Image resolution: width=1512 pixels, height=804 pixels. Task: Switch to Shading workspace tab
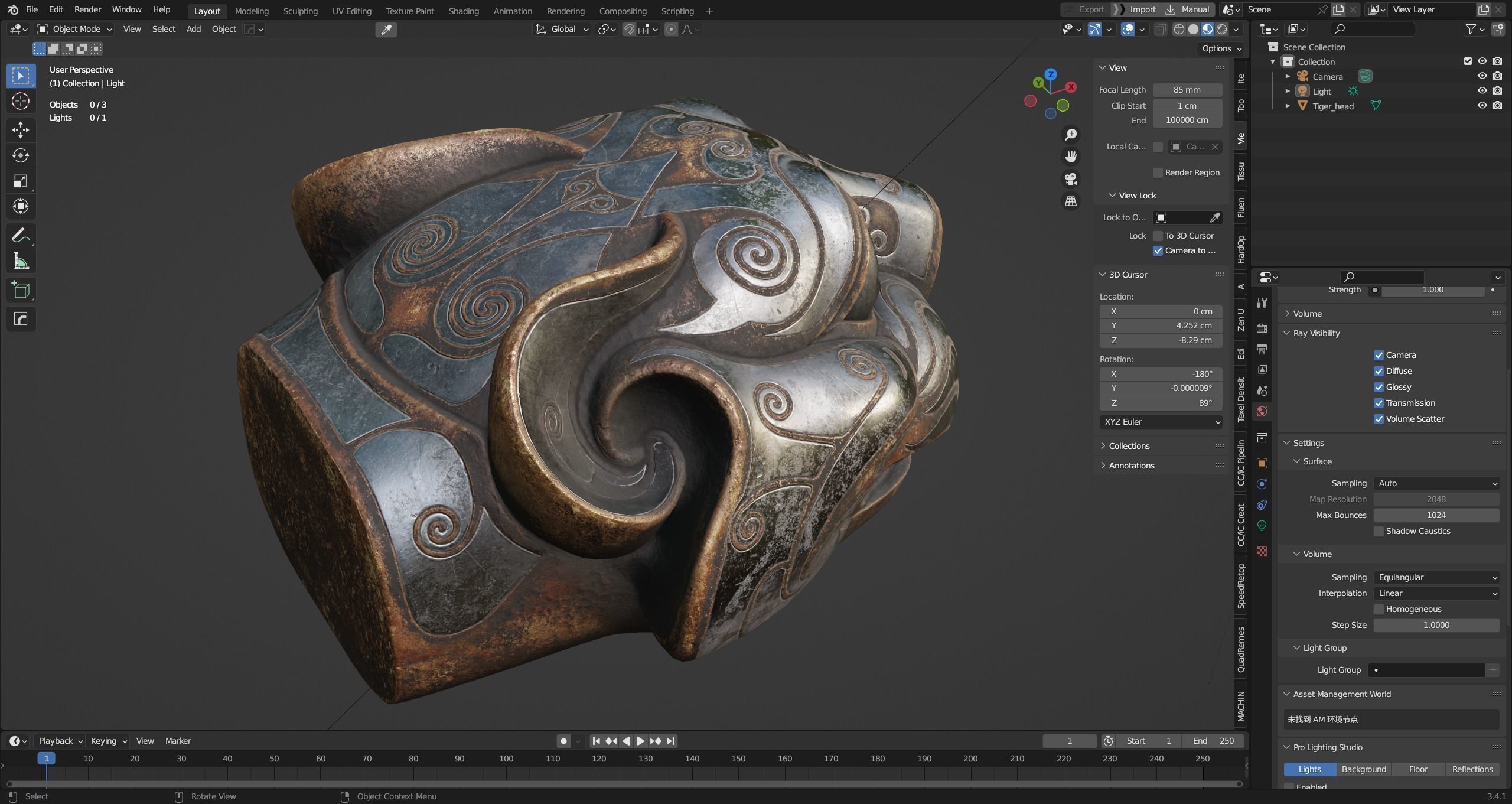[x=464, y=11]
